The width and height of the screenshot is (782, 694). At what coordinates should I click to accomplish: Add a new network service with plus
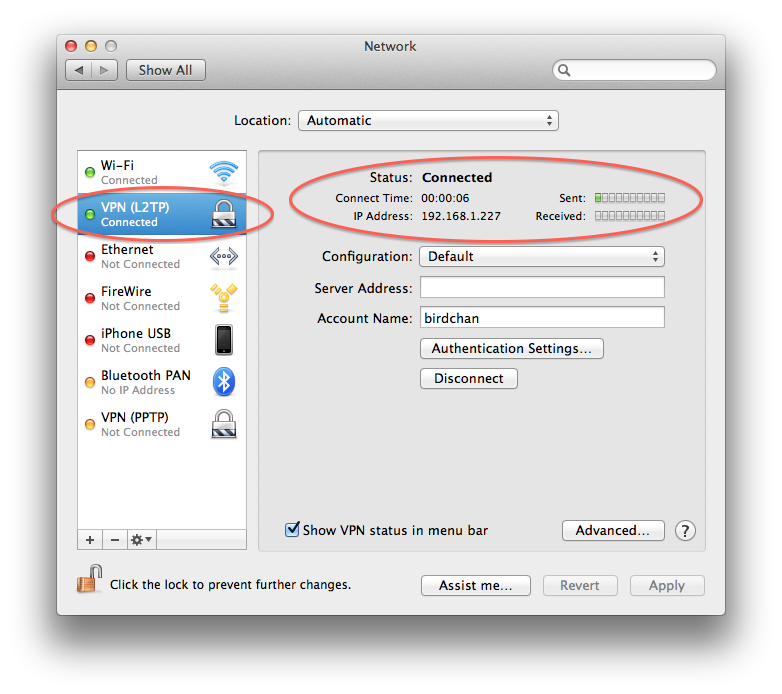pos(90,539)
